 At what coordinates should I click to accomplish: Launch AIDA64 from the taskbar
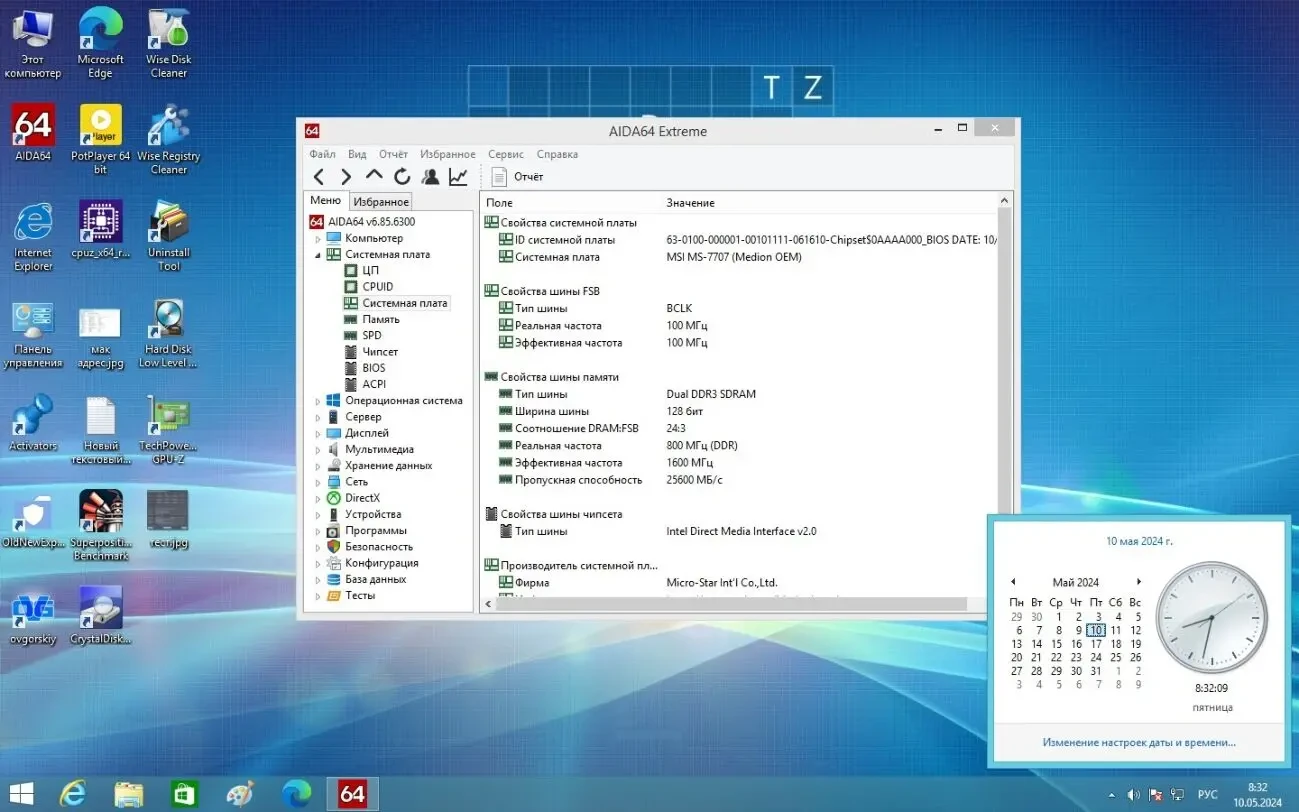tap(352, 793)
